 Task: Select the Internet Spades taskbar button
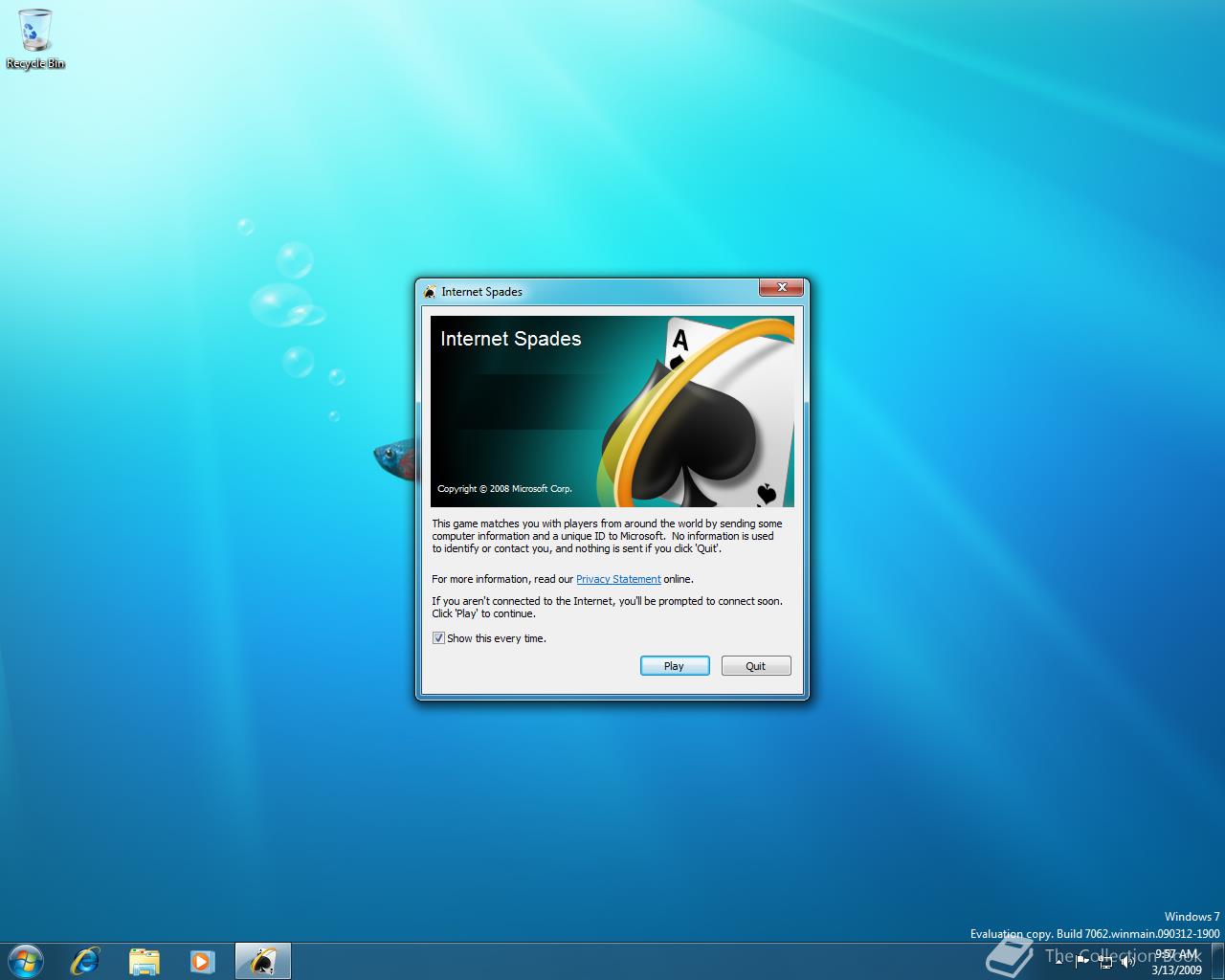click(262, 961)
